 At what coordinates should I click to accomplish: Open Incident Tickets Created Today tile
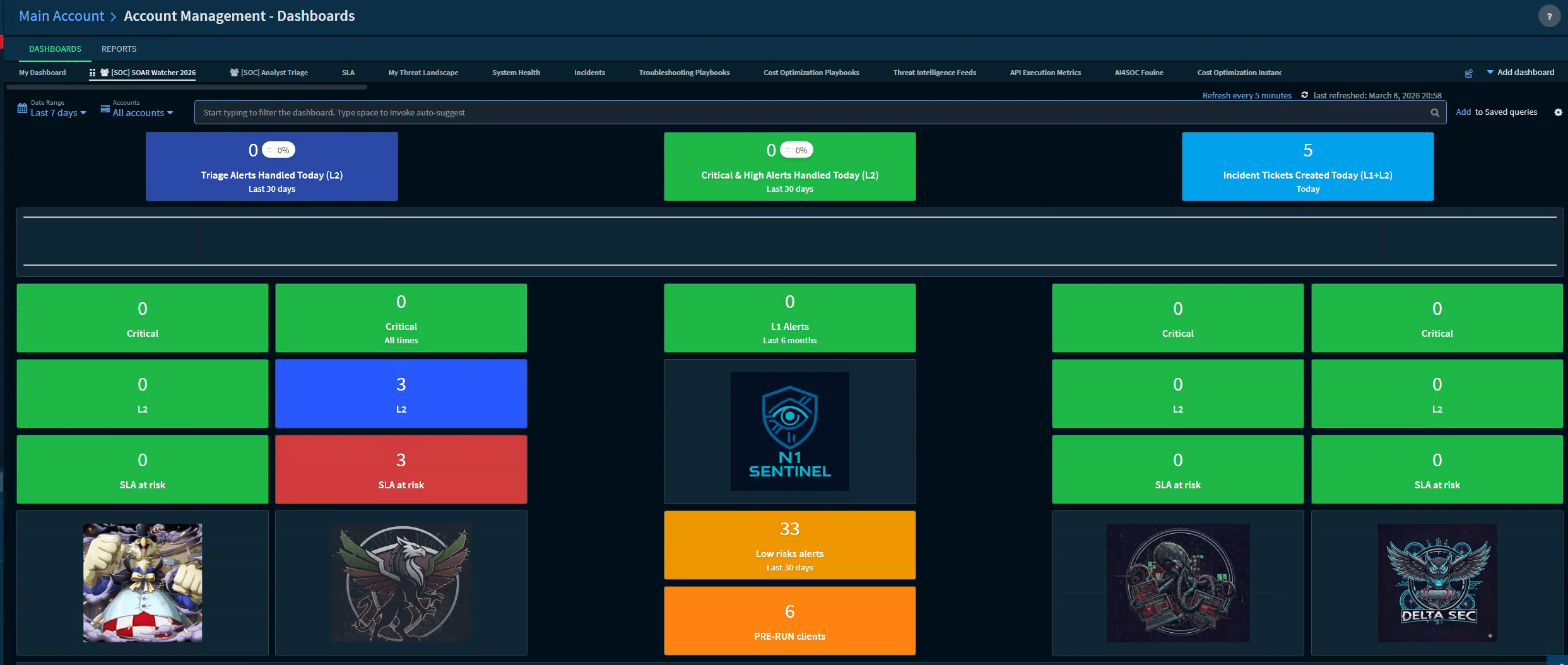pyautogui.click(x=1308, y=167)
